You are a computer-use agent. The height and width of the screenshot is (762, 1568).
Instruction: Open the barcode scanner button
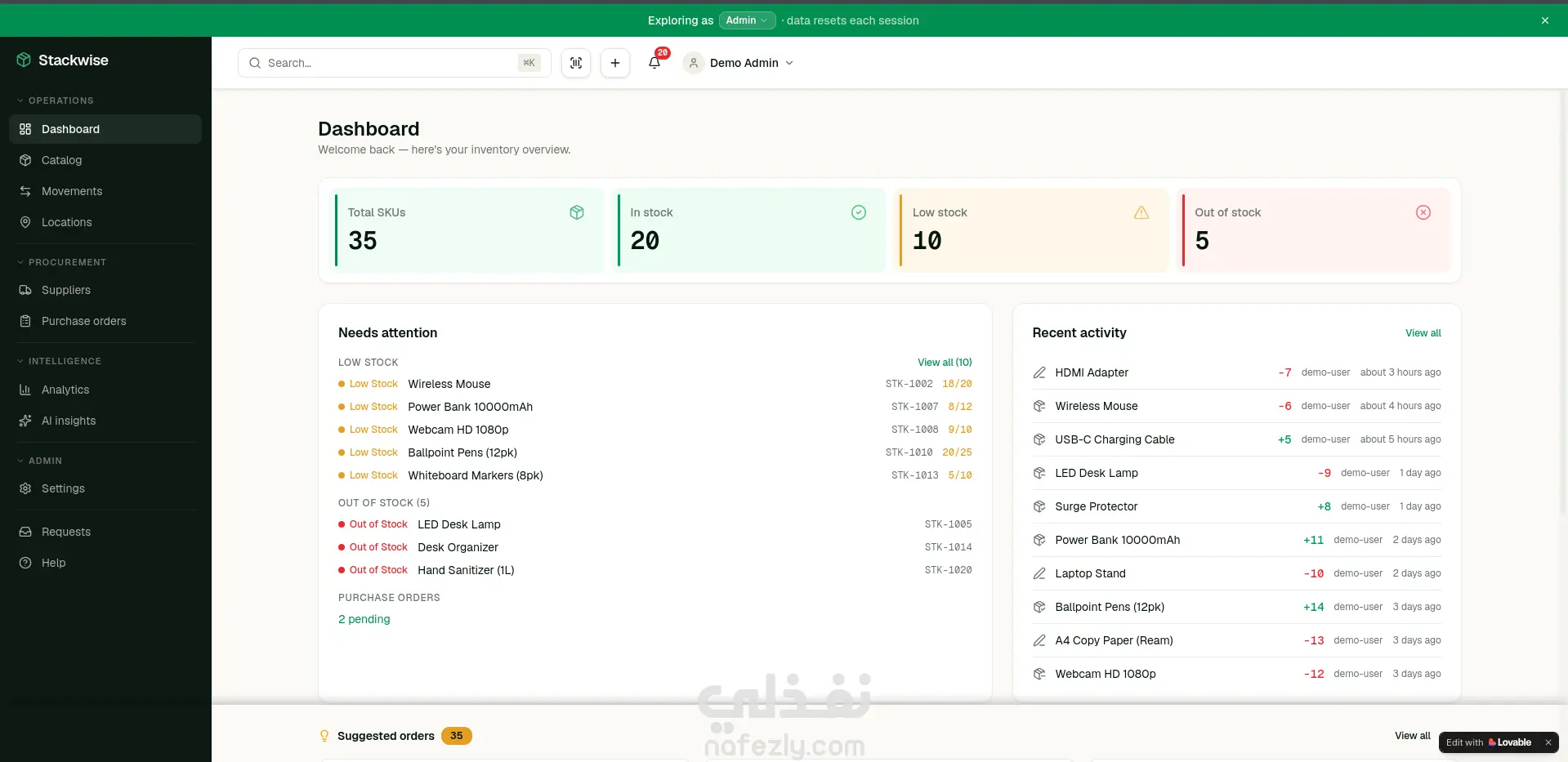[x=576, y=63]
